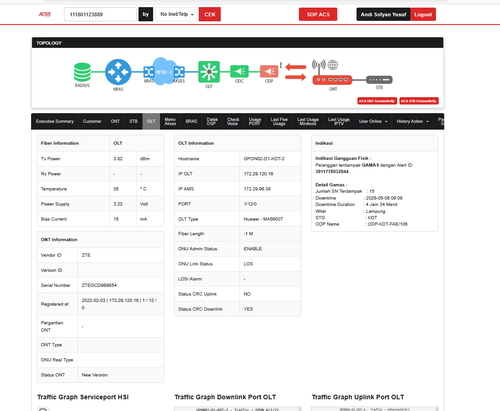Open the Datek OSP tab

[x=212, y=121]
